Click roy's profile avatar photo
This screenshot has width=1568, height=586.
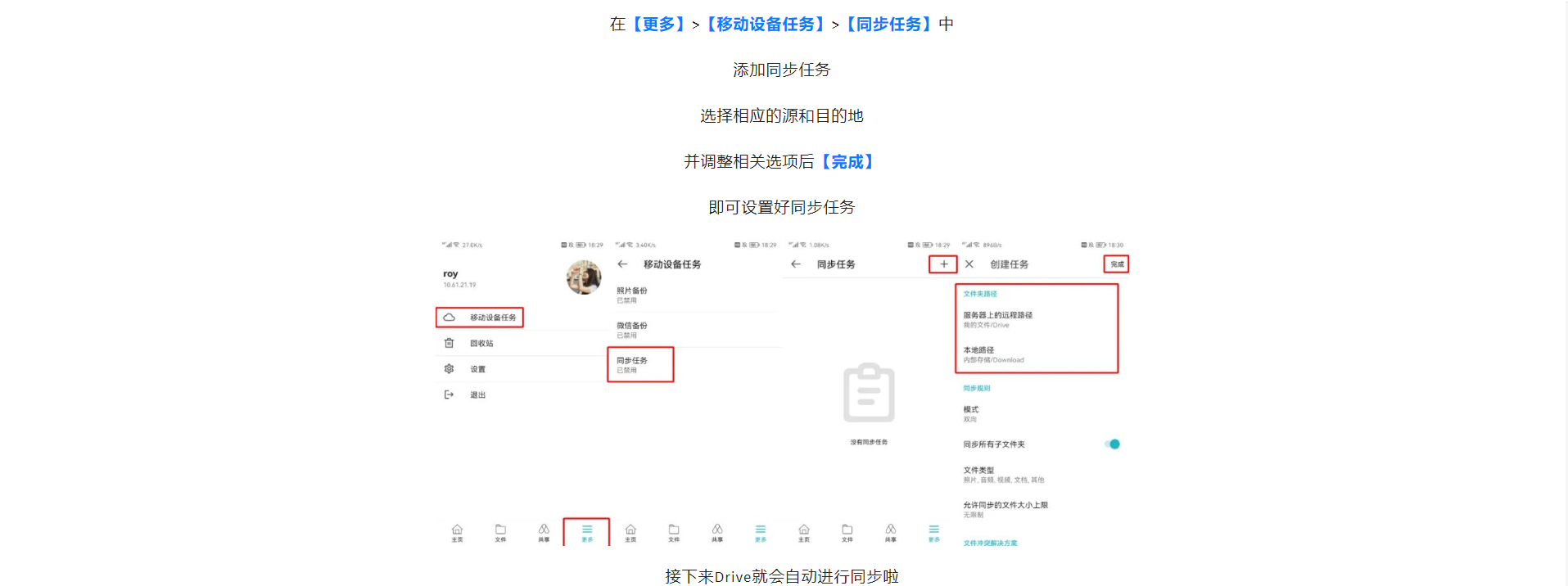coord(584,277)
